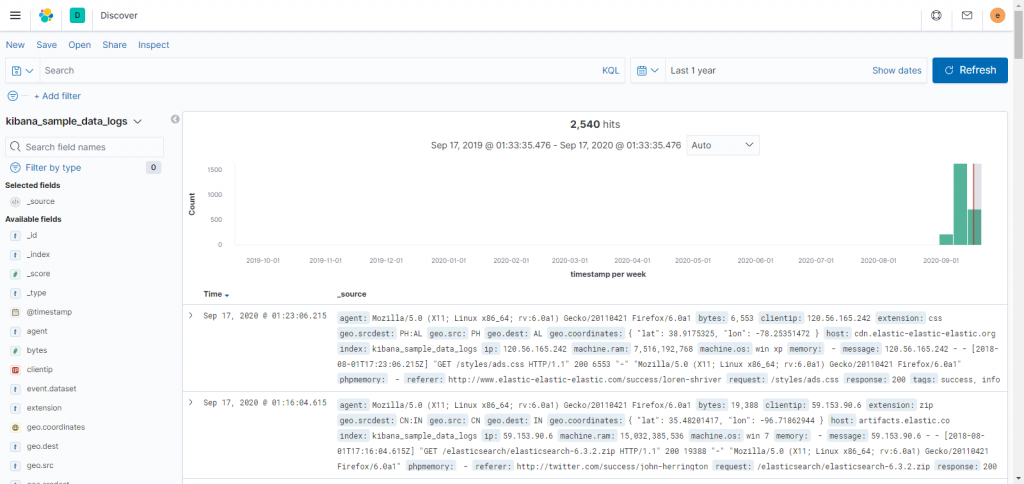Collapse the field sidebar arrow
This screenshot has height=484, width=1024.
click(x=175, y=119)
